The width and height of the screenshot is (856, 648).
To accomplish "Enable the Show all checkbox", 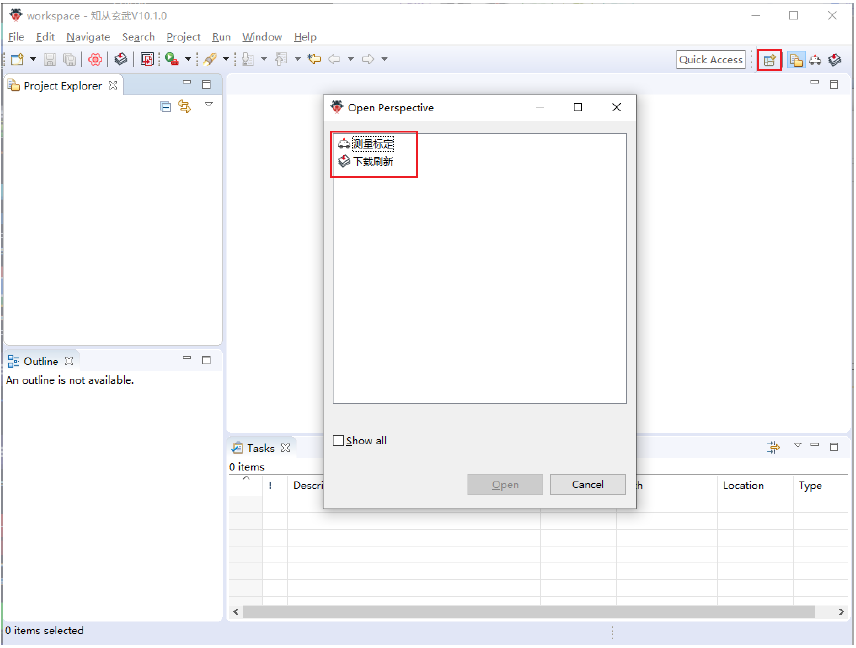I will coord(338,441).
